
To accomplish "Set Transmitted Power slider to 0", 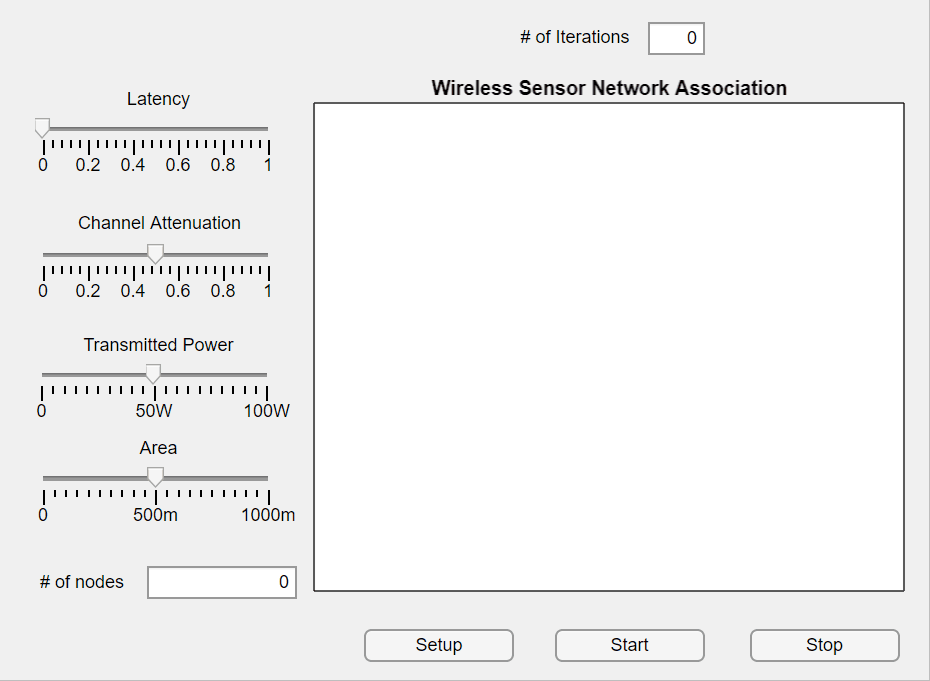I will point(42,375).
